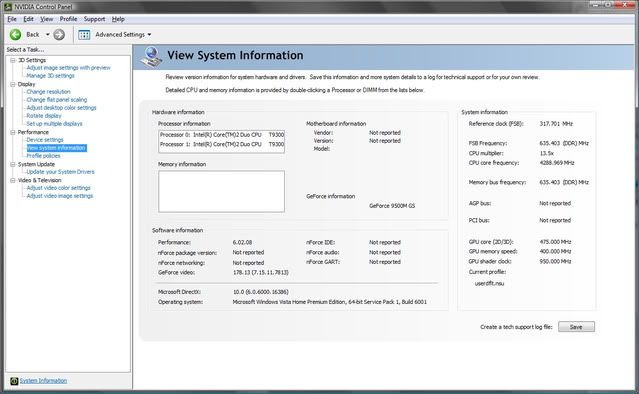Collapse the Video & Television tree node
This screenshot has height=394, width=639.
13,180
